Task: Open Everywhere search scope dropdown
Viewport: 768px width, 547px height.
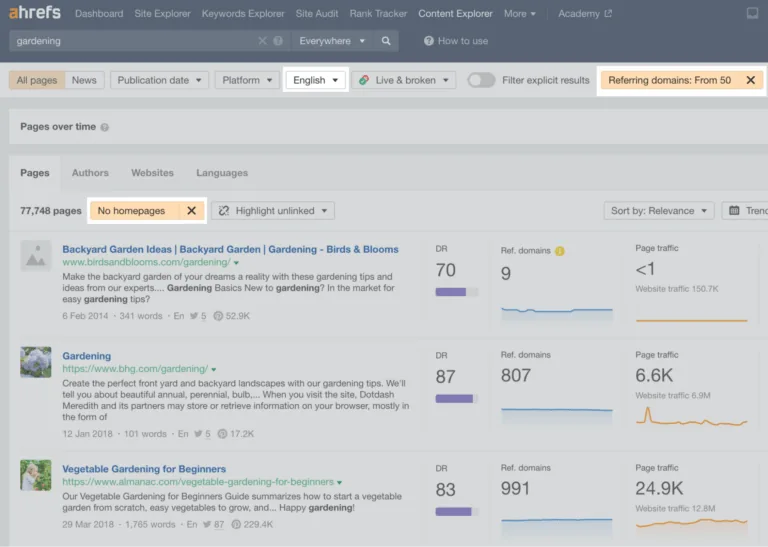Action: [x=332, y=41]
